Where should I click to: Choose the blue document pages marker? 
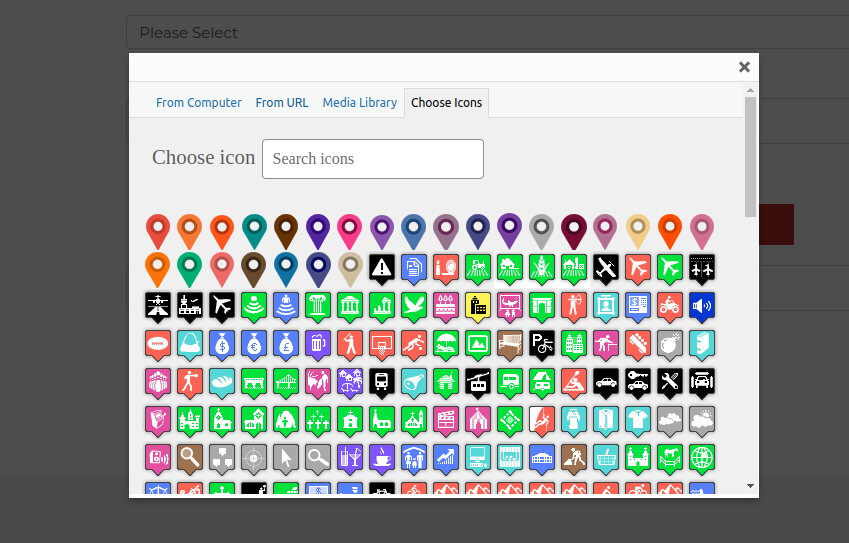414,269
